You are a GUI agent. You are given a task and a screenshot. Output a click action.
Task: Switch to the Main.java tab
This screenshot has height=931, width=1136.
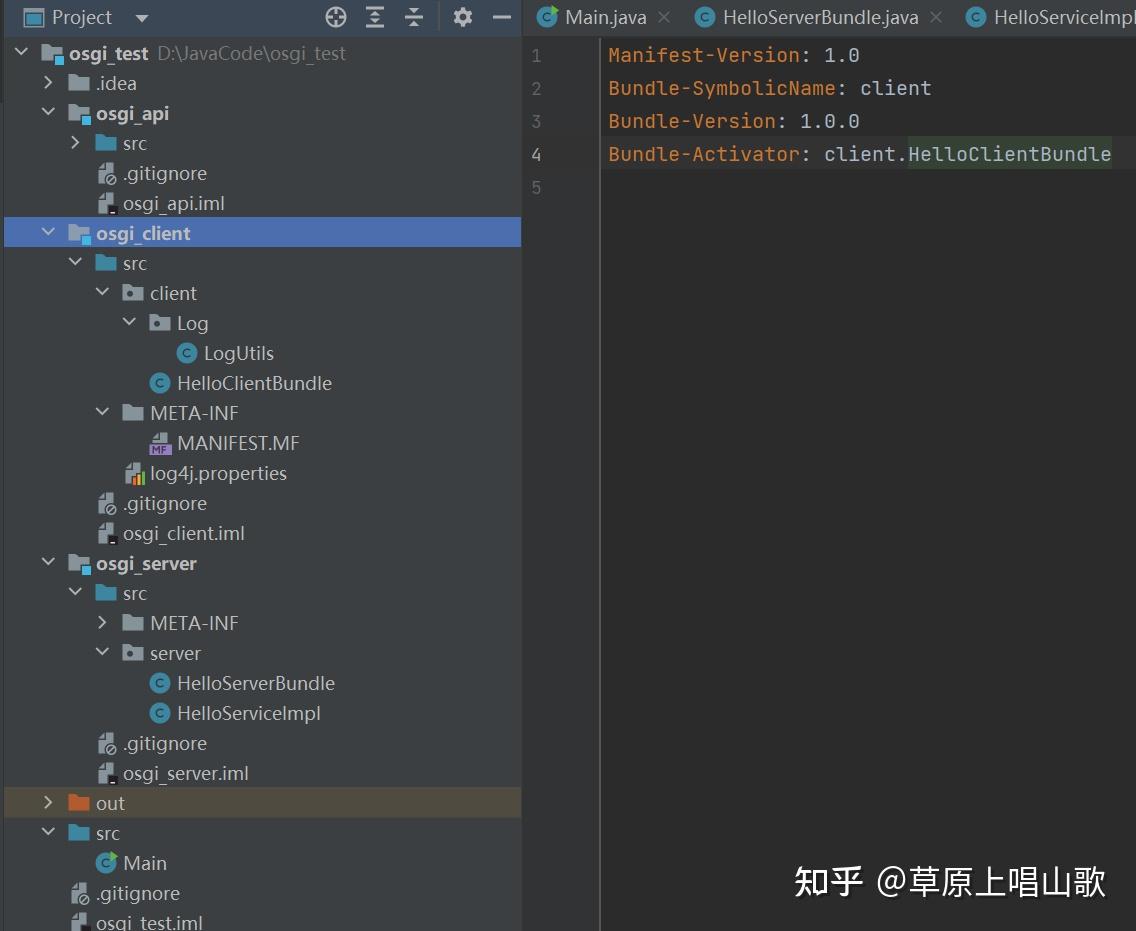[605, 17]
